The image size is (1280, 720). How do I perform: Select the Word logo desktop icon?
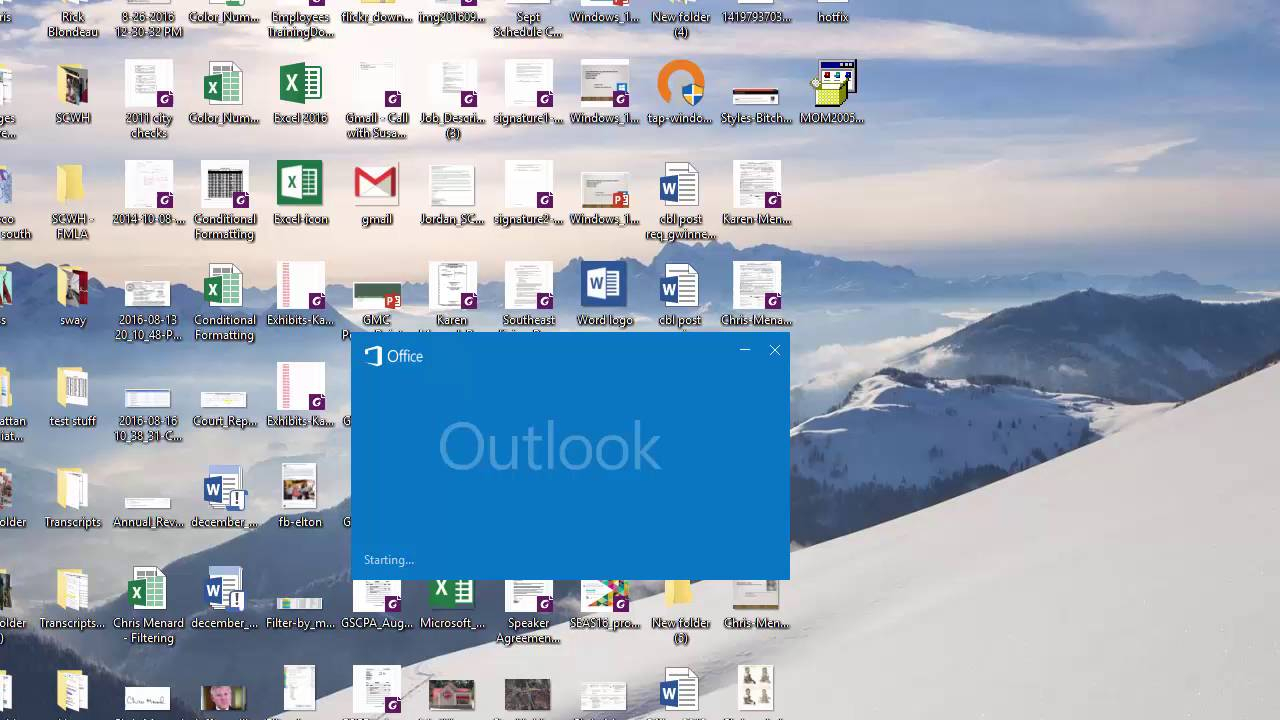pos(604,285)
